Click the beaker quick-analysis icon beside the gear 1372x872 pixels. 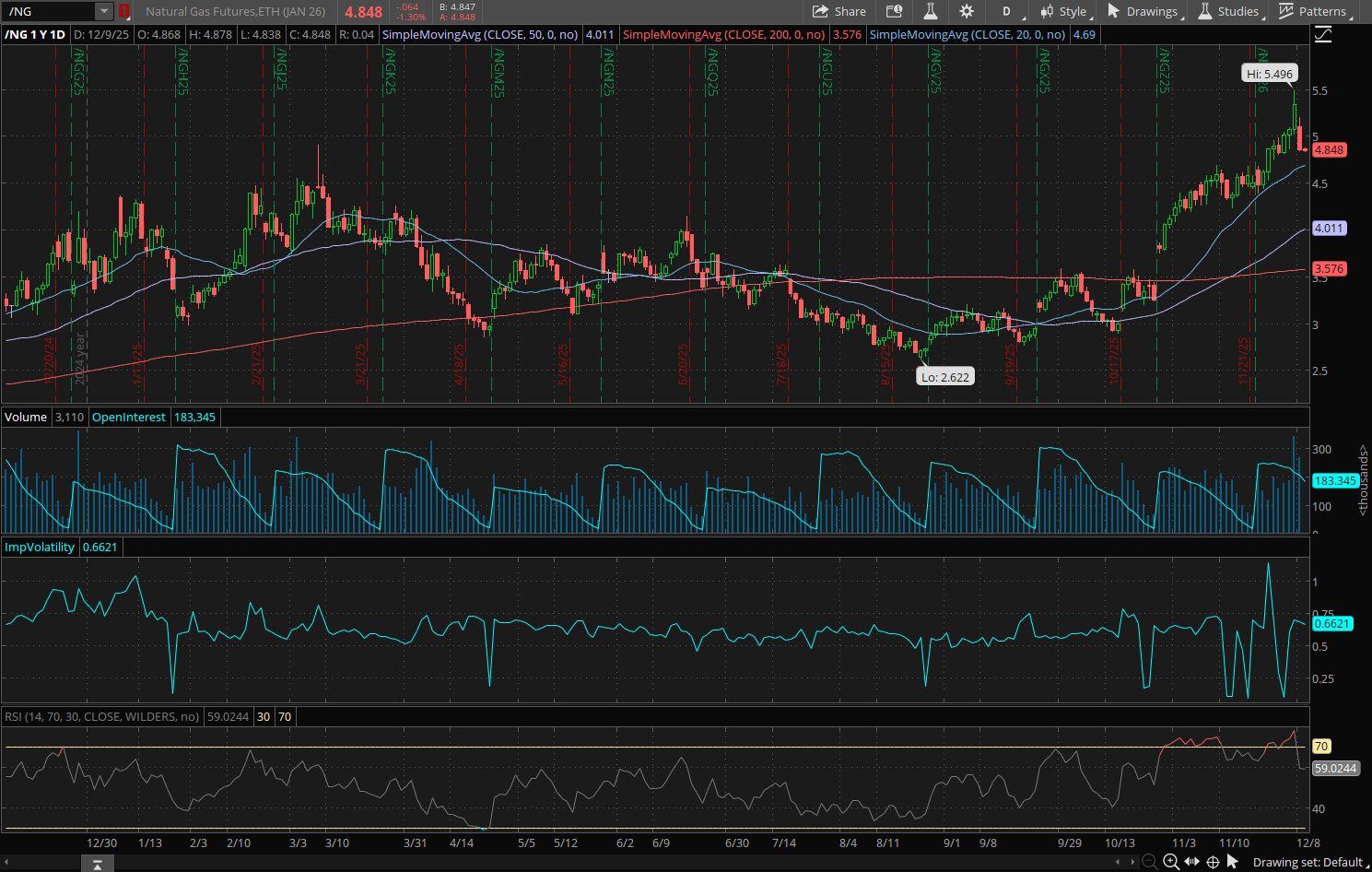point(930,11)
